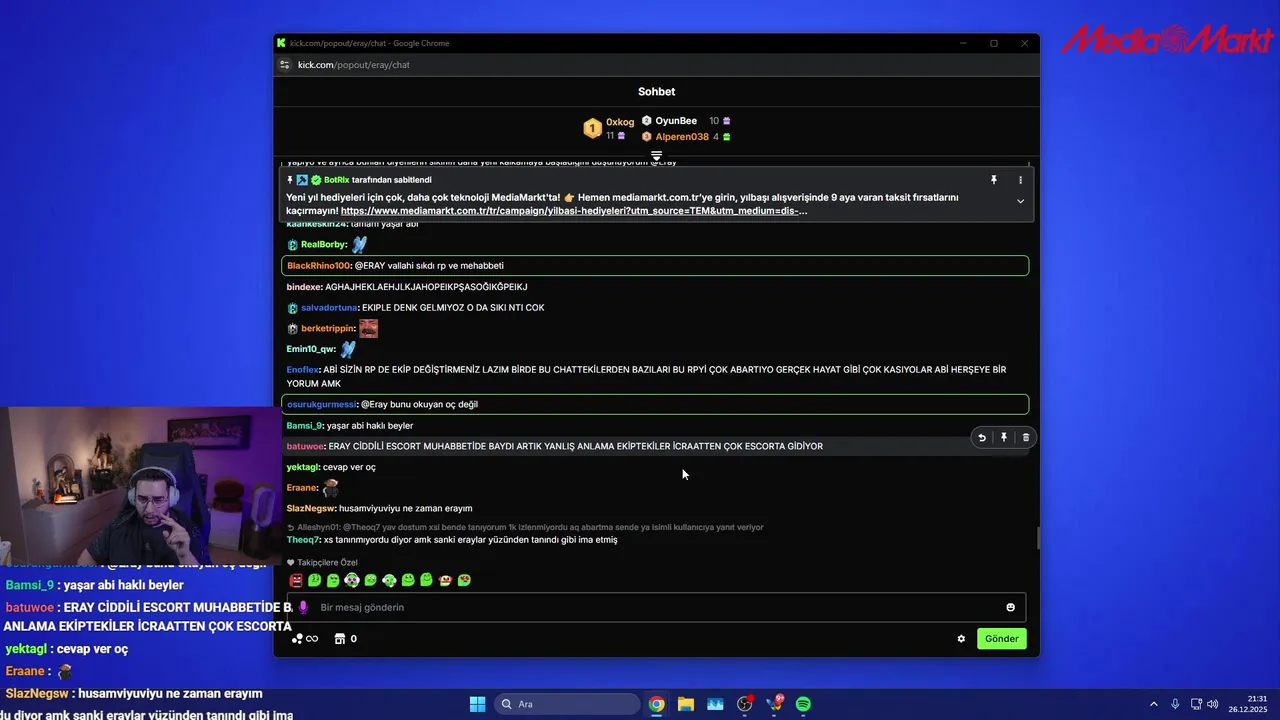Click the microphone icon in system tray
Image resolution: width=1280 pixels, height=720 pixels.
1175,704
